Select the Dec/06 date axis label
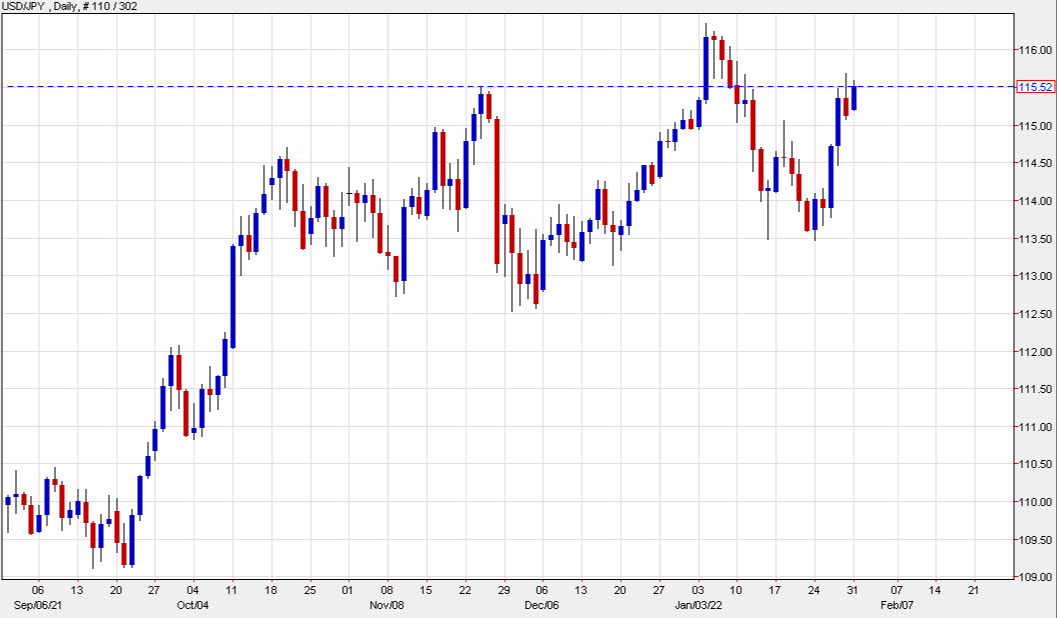Screen dimensions: 1057x618 click(540, 605)
